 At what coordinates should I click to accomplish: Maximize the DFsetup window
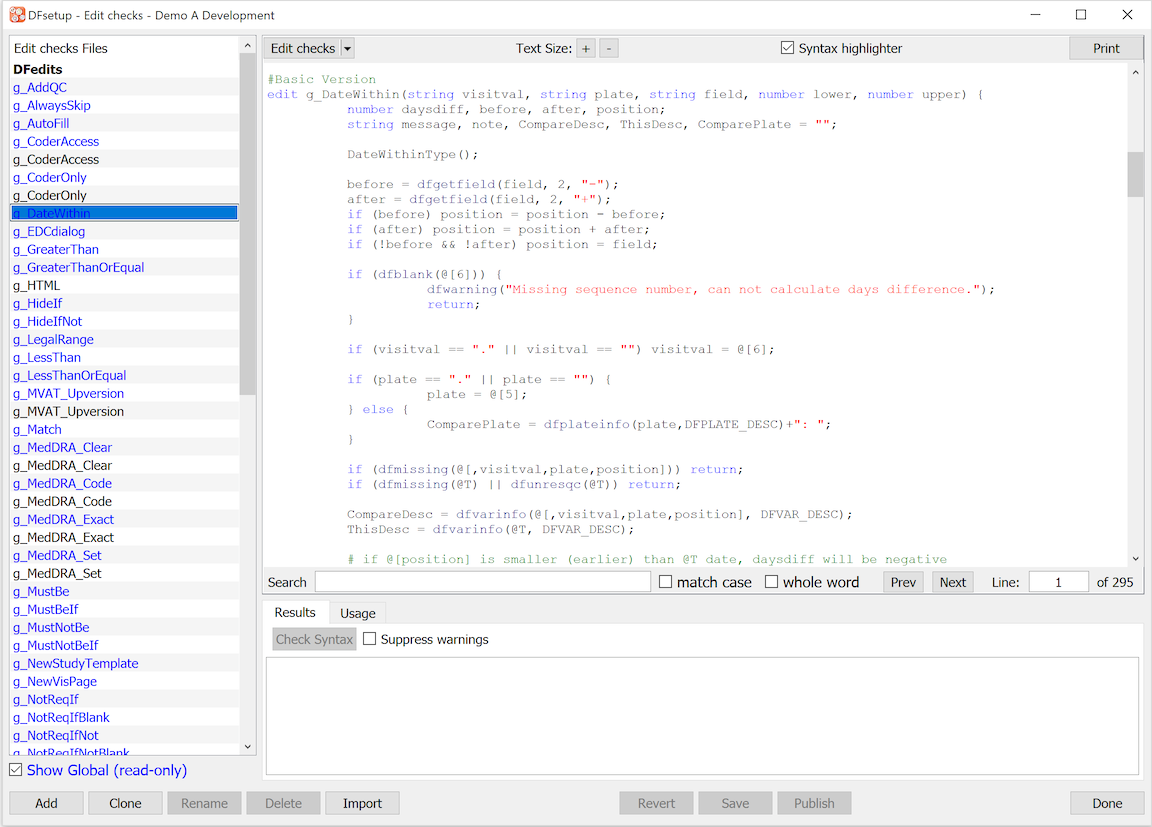coord(1081,15)
